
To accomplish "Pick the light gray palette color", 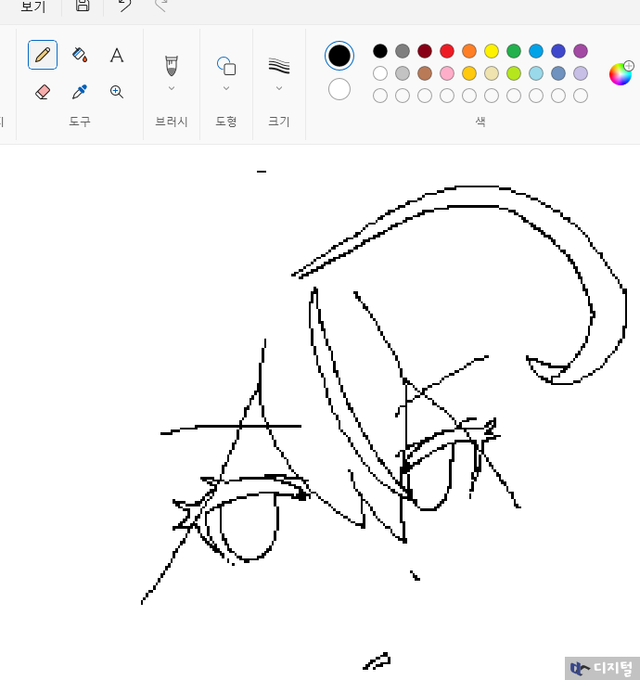I will tap(402, 73).
